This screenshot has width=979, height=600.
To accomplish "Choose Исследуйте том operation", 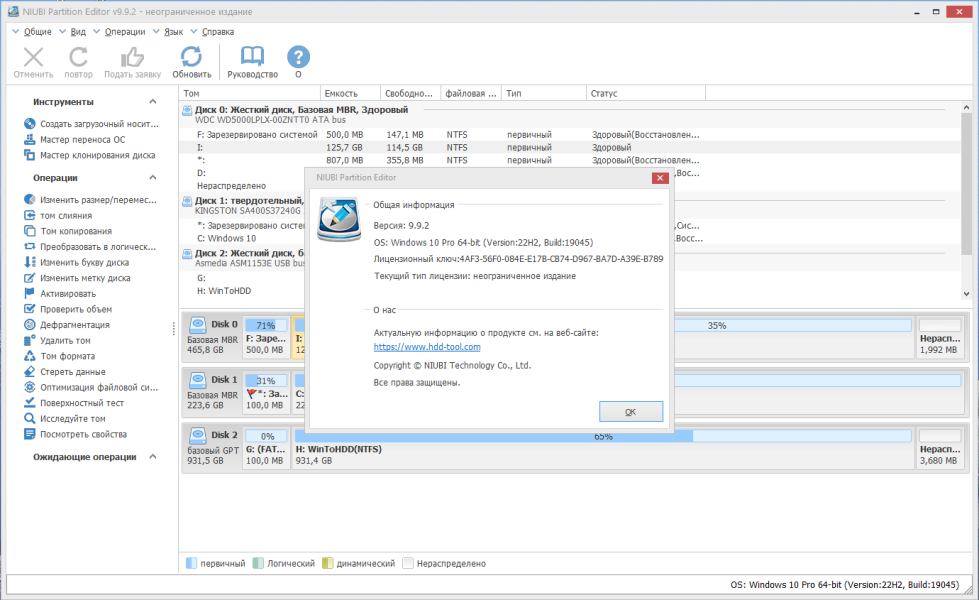I will click(x=65, y=418).
